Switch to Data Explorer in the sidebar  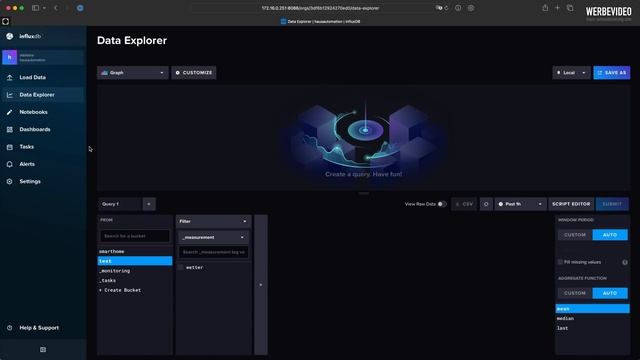coord(37,95)
